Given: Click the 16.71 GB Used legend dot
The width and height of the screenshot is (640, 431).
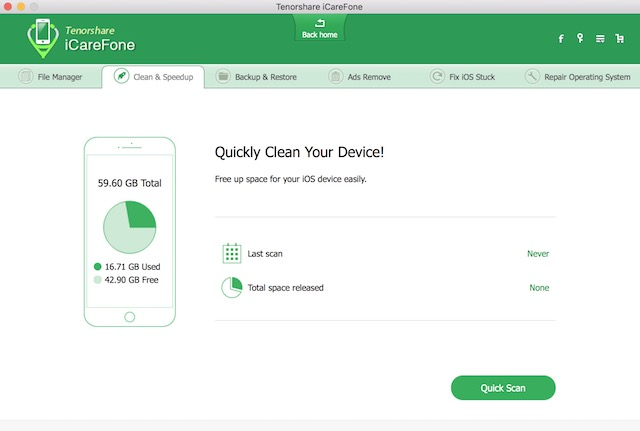Looking at the screenshot, I should (98, 267).
